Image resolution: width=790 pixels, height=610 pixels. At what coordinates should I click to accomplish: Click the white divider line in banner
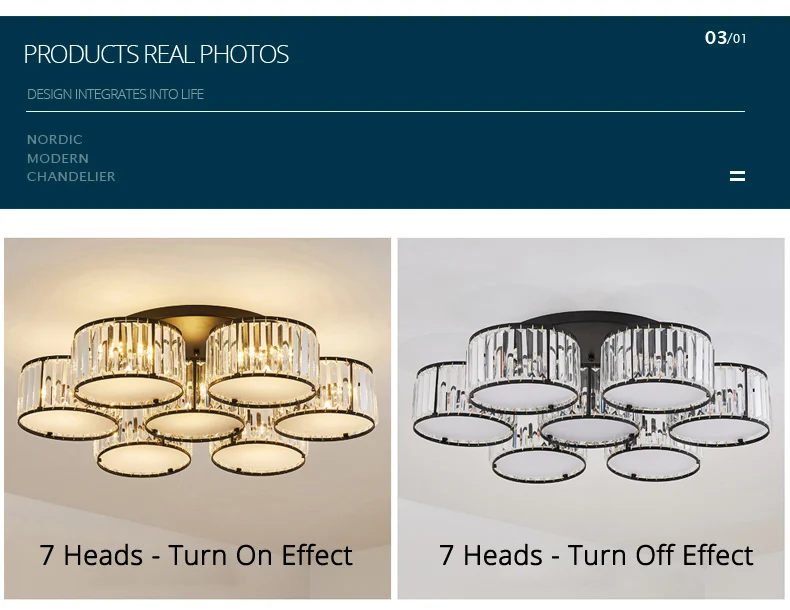385,111
